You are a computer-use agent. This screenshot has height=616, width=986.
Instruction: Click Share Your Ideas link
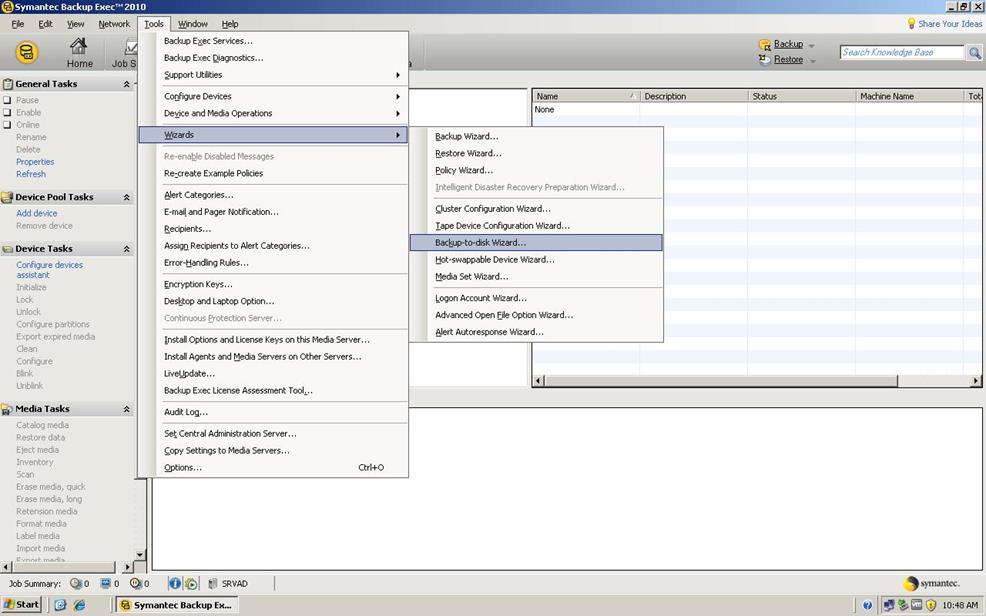point(950,24)
